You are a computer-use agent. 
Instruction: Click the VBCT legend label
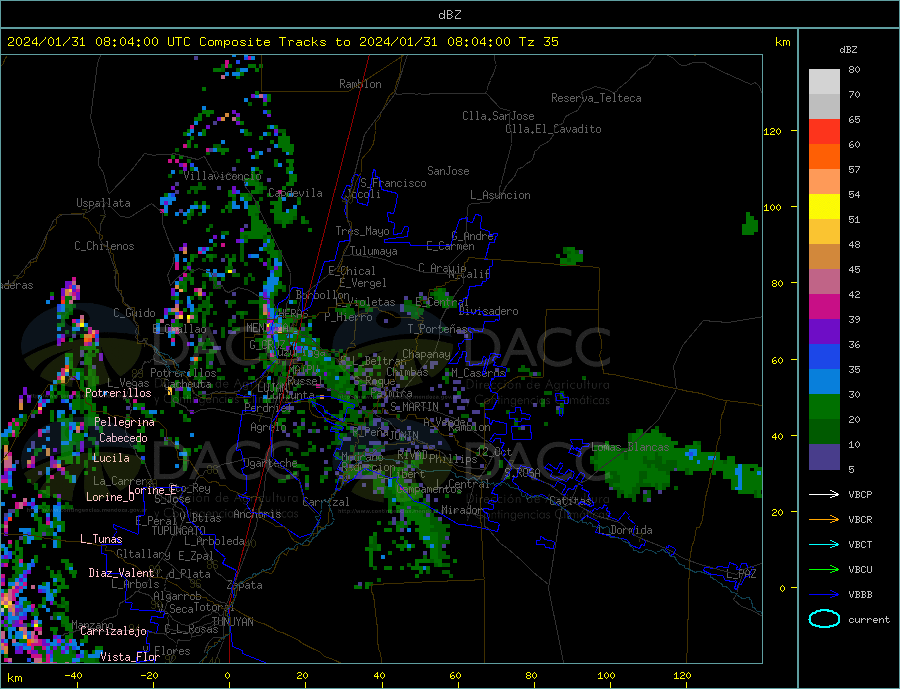pos(860,544)
